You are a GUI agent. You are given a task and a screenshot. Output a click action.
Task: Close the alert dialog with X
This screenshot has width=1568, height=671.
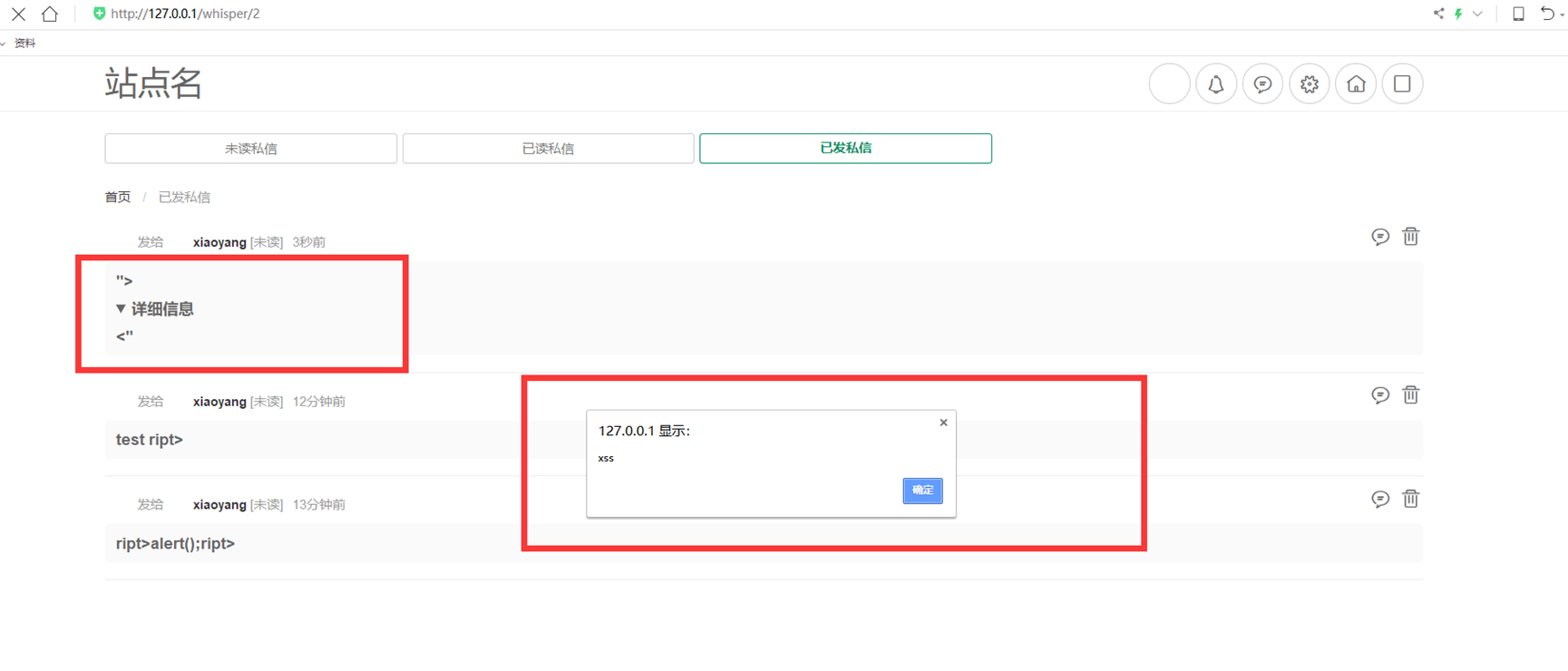(x=943, y=423)
